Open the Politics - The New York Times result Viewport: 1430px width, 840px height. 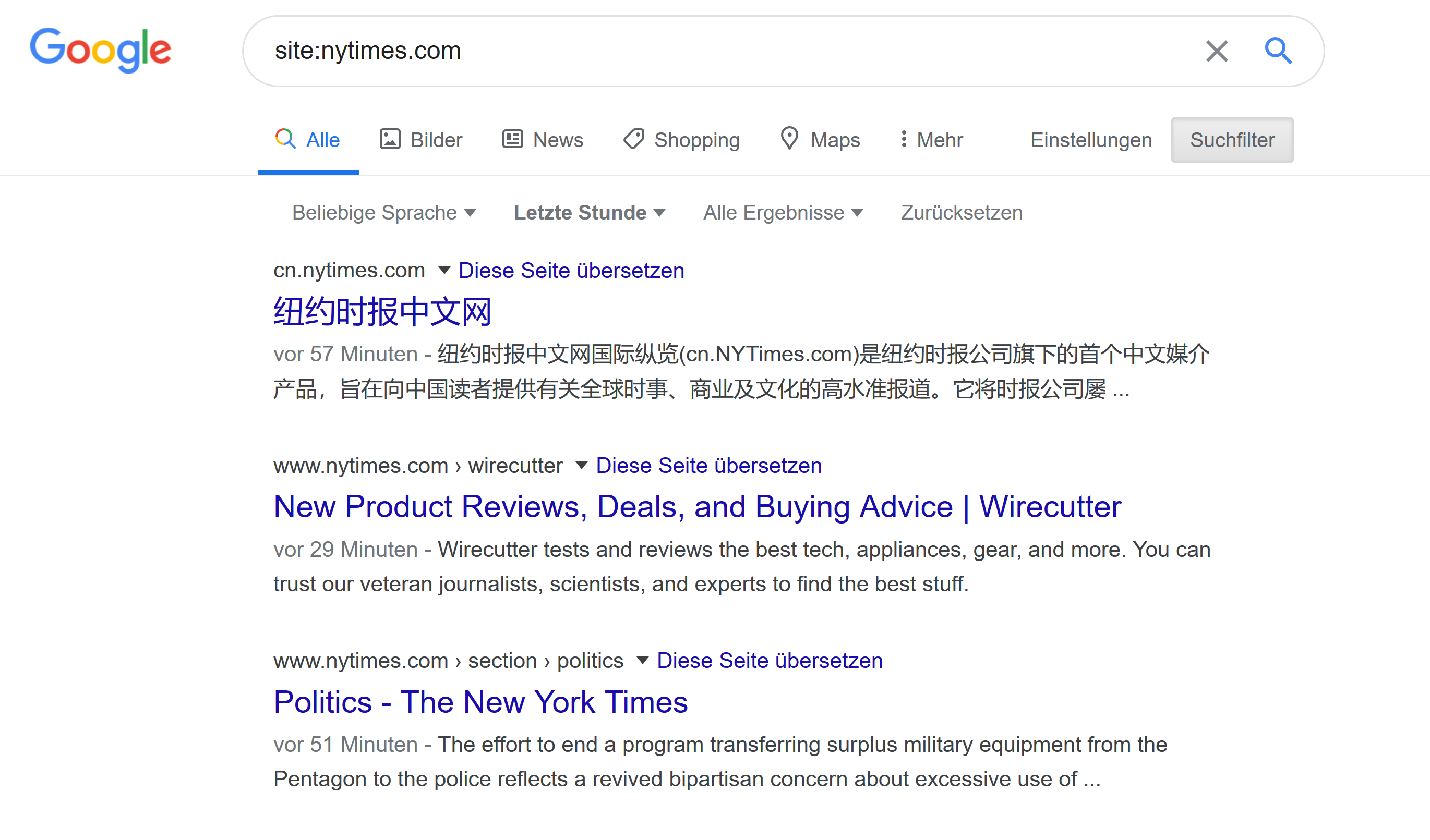(480, 702)
